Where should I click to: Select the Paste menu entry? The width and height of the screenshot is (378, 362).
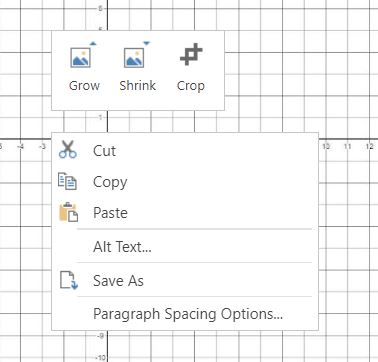185,213
